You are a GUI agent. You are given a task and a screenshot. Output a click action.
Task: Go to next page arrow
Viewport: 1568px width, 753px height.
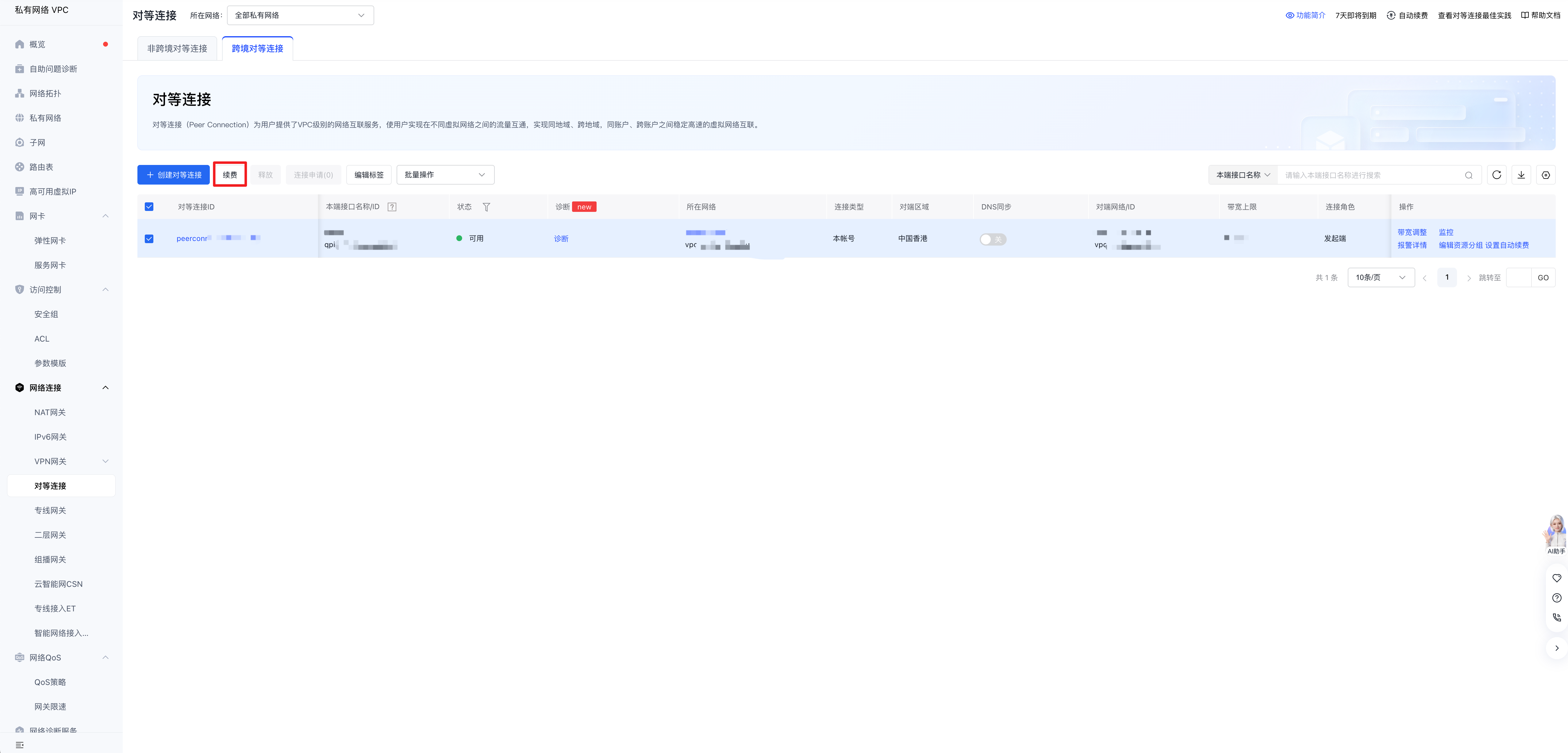1469,278
